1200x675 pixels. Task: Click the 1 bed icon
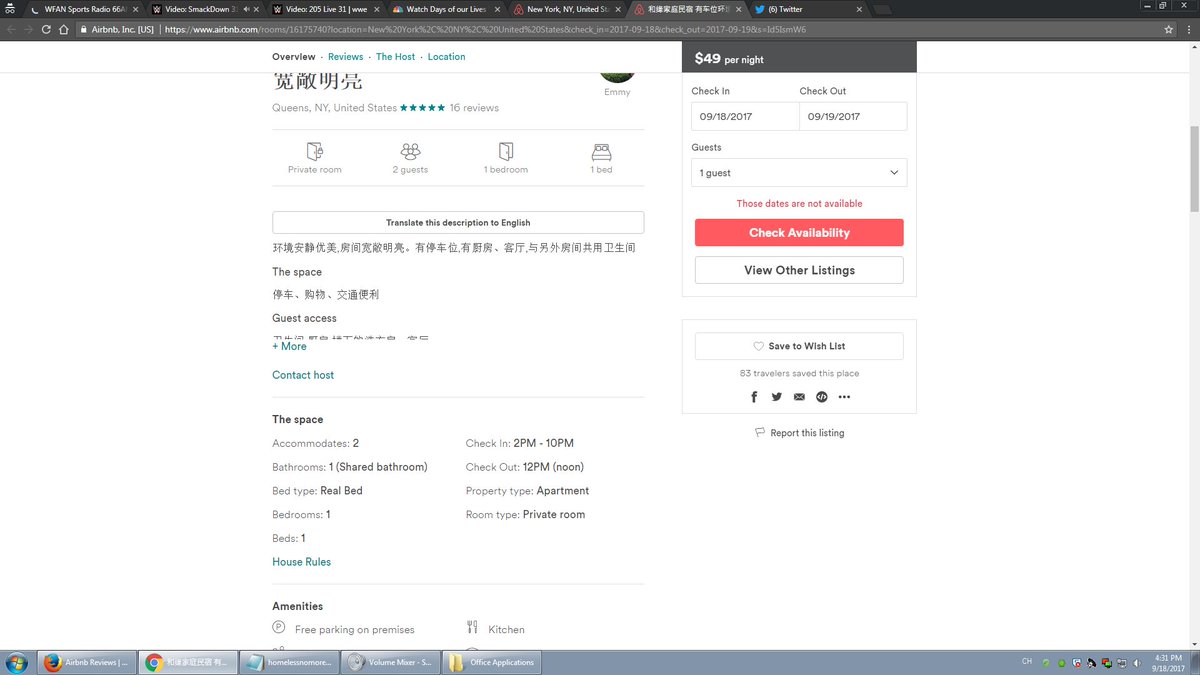[x=601, y=152]
